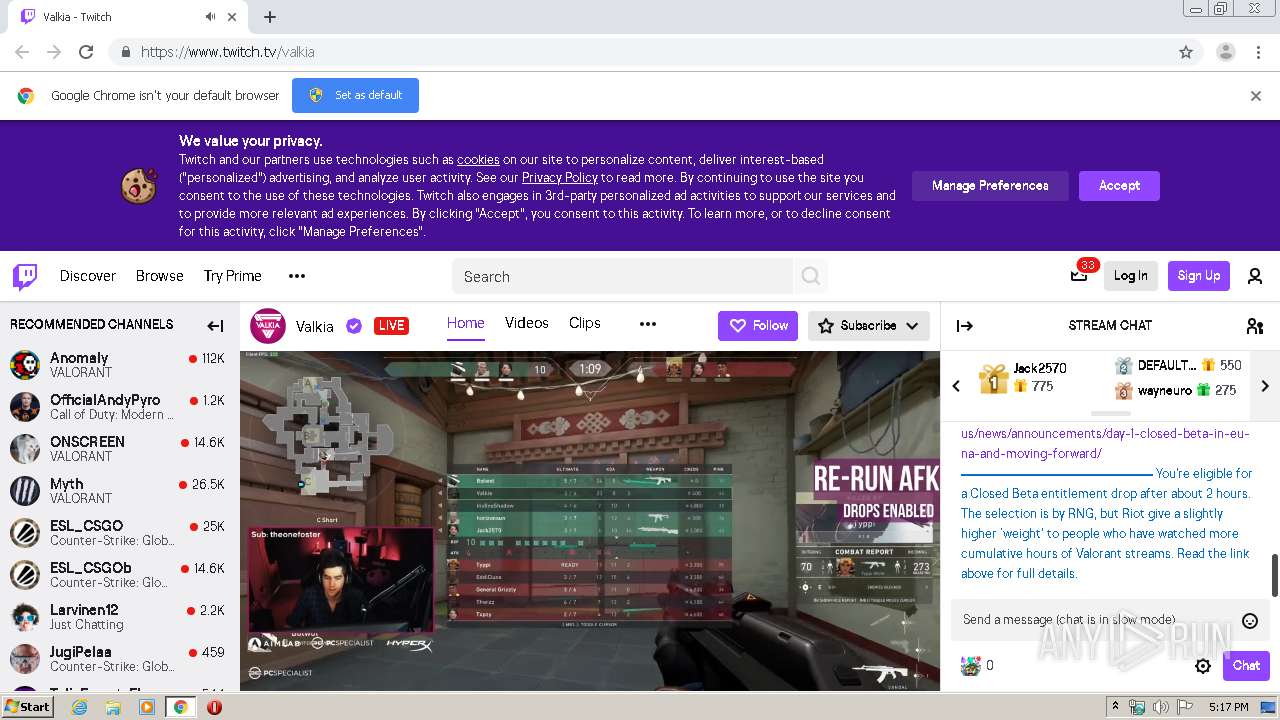The height and width of the screenshot is (720, 1280).
Task: Open the ESL_CSGOb channel
Action: (118, 575)
